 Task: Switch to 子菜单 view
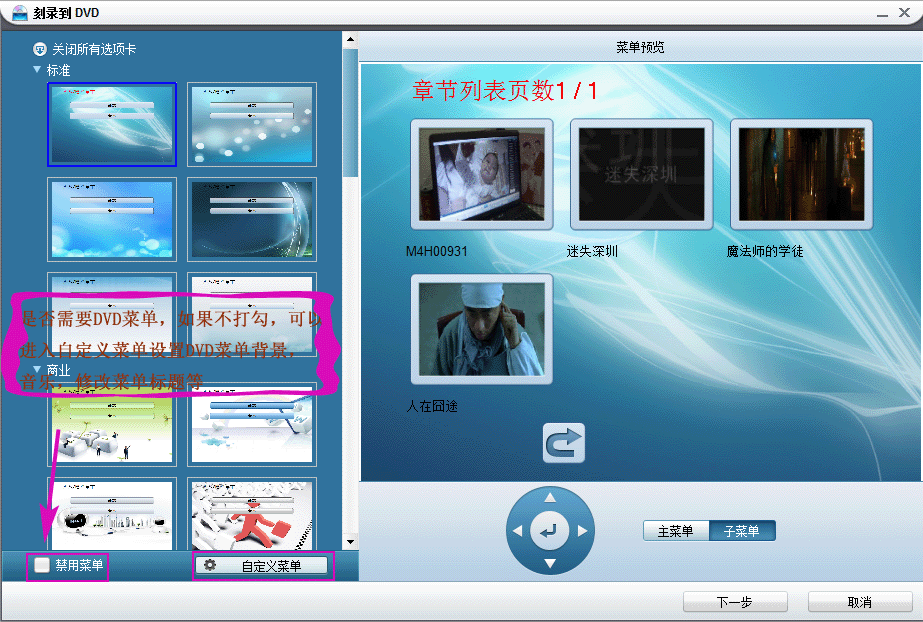click(741, 531)
